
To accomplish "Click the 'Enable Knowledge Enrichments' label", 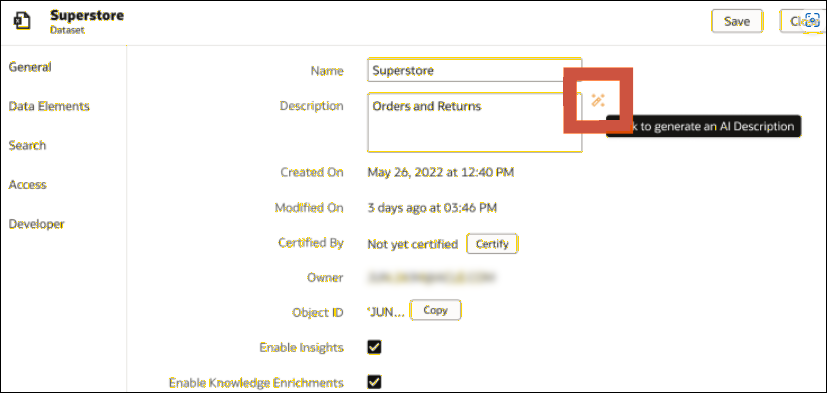I will [256, 382].
